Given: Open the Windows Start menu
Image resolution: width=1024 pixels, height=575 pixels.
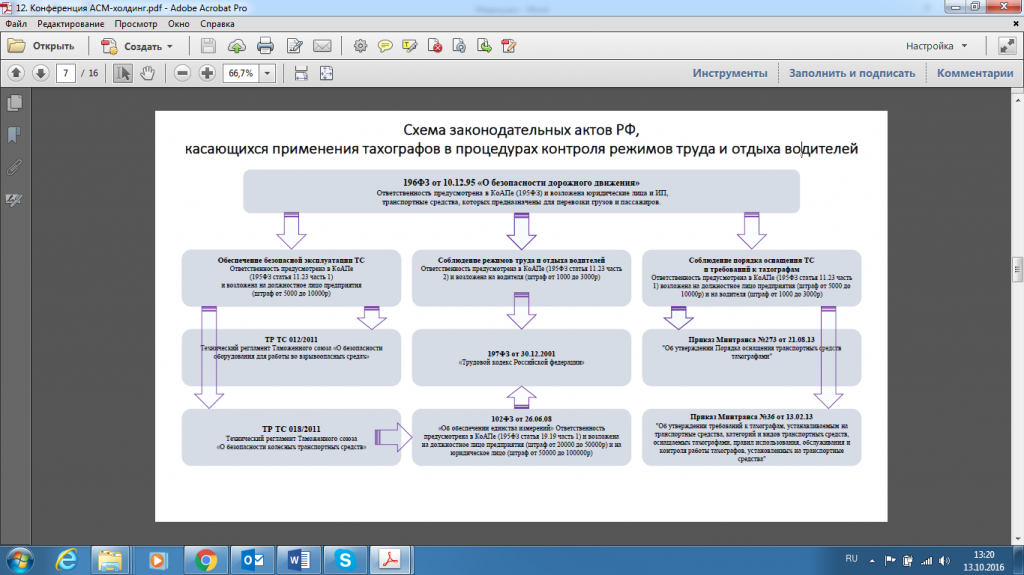Looking at the screenshot, I should click(x=20, y=560).
